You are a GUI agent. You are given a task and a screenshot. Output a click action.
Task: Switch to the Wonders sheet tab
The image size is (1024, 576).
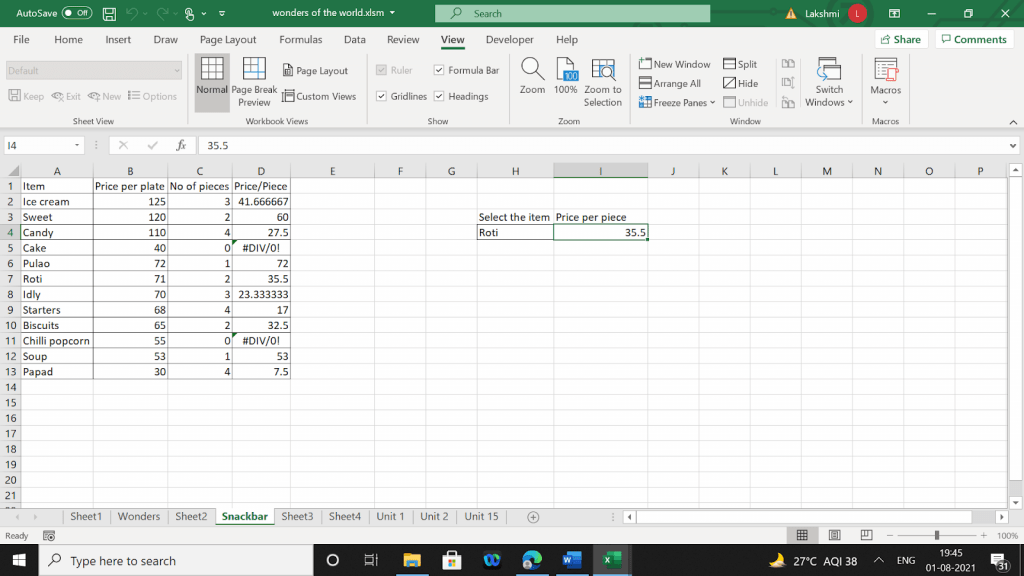pos(139,517)
